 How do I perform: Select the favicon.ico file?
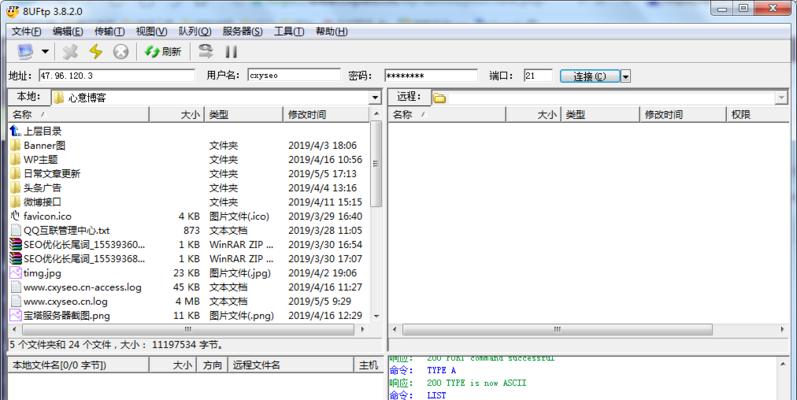point(41,217)
